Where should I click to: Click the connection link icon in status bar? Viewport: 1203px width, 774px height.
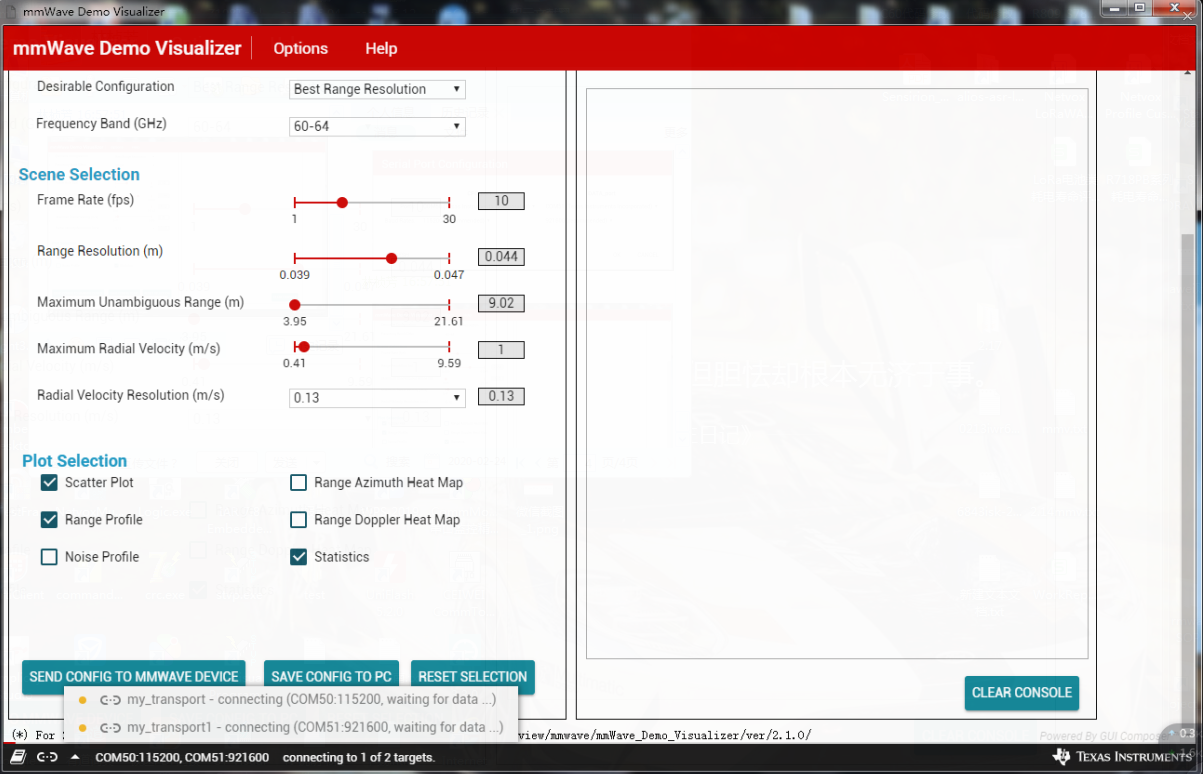(x=47, y=757)
